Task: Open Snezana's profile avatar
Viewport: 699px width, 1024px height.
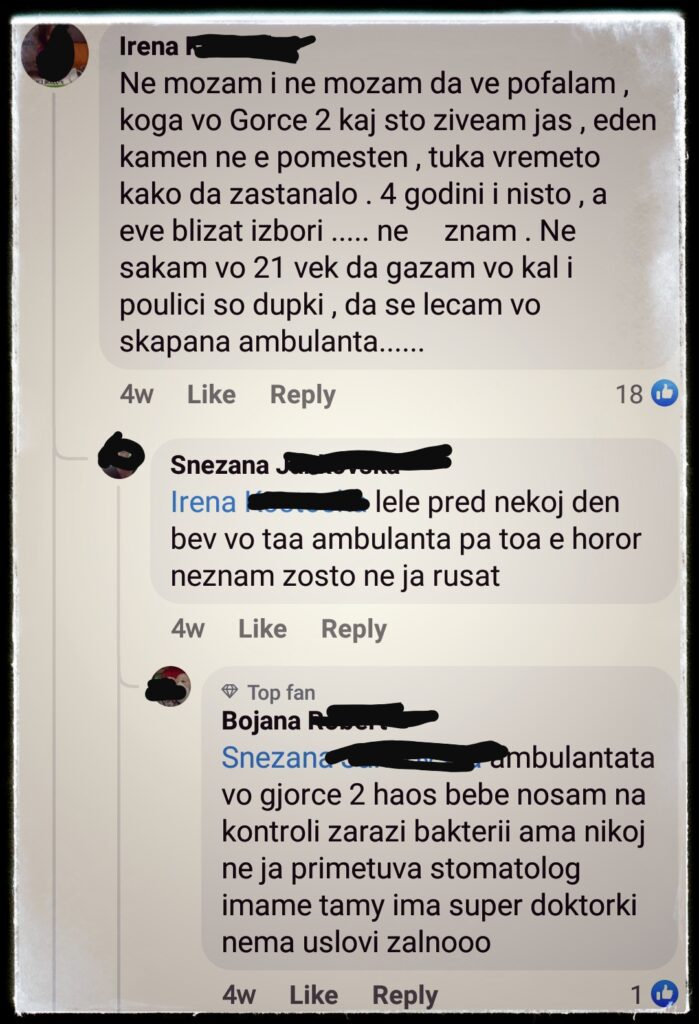Action: tap(121, 456)
